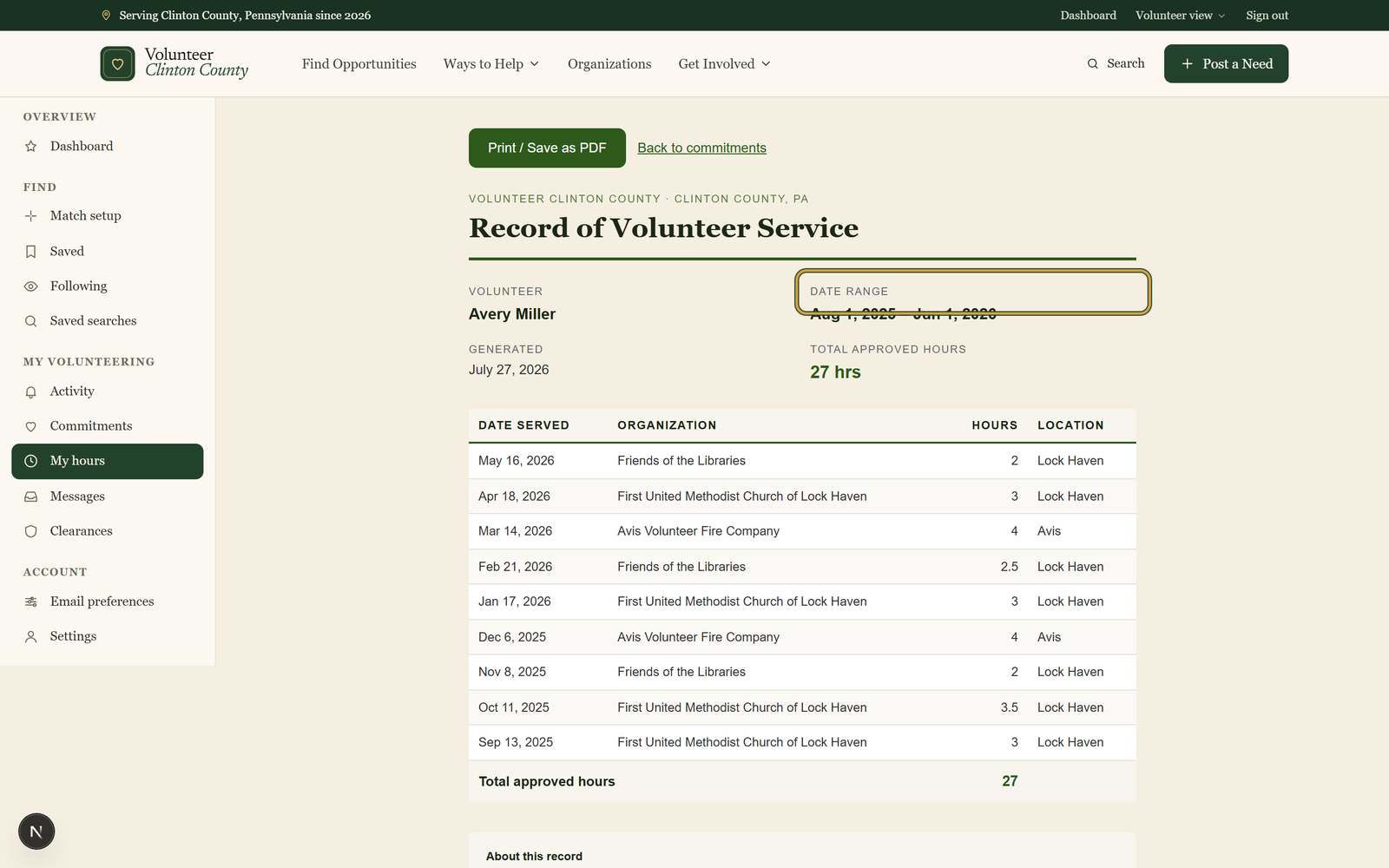Expand the Ways to Help menu
Viewport: 1389px width, 868px height.
(491, 63)
